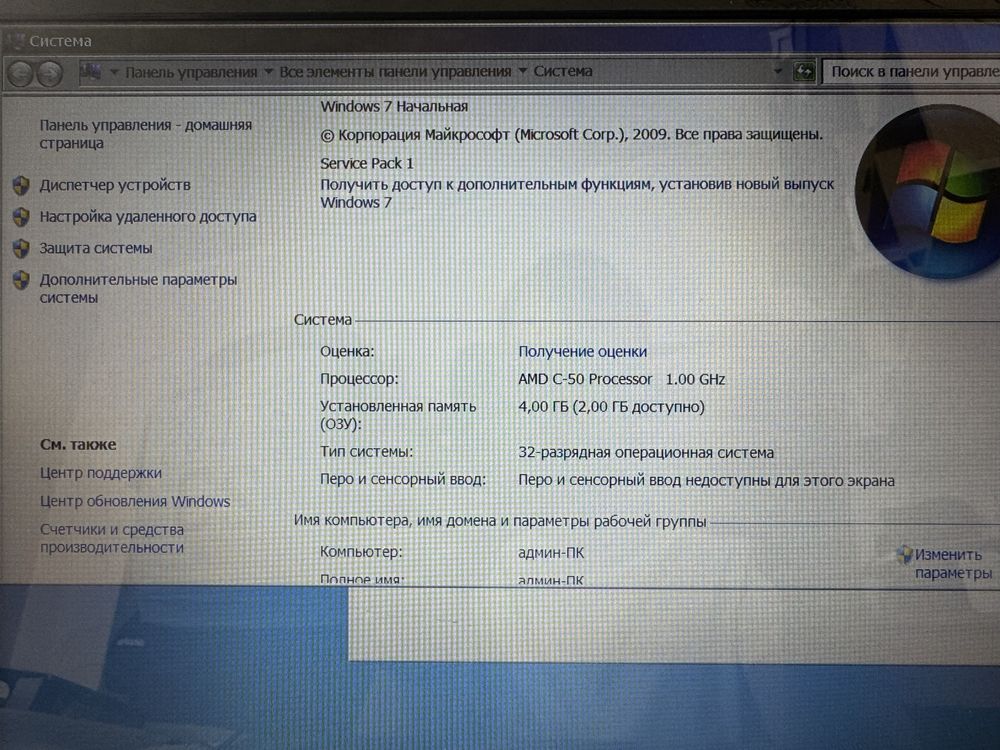Expand dropdown arrow after Панель управления

(268, 71)
